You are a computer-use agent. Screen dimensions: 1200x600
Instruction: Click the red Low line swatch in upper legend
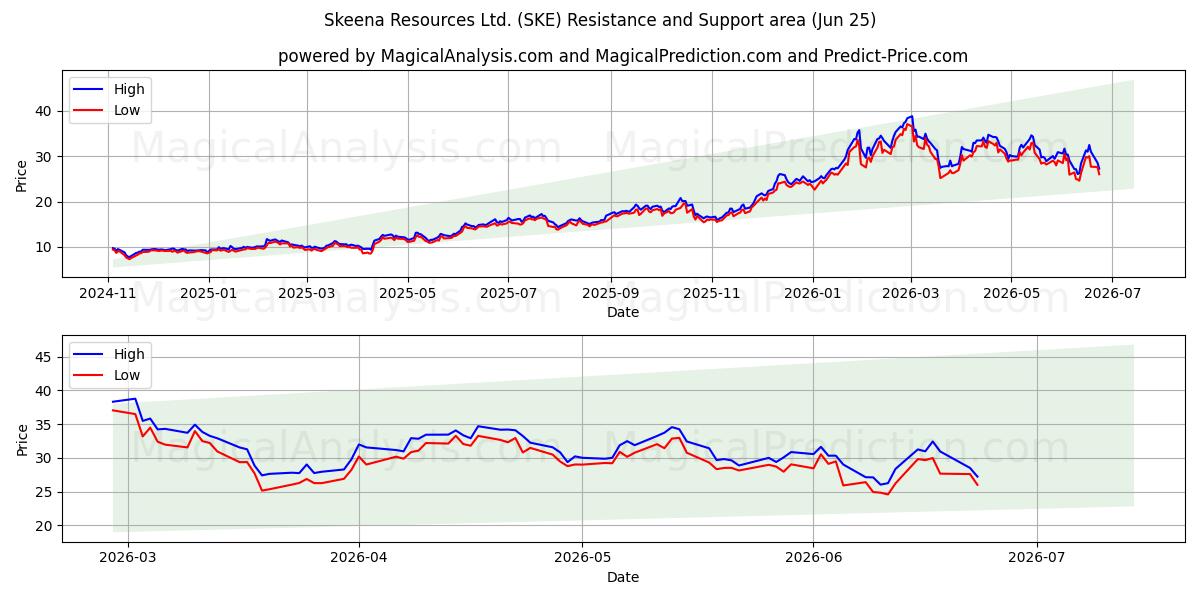point(90,112)
